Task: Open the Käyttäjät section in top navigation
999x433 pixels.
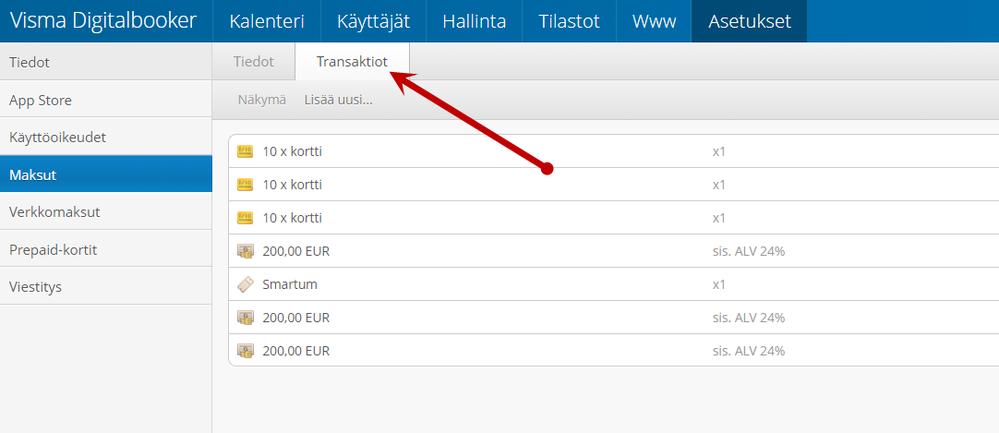Action: click(x=374, y=21)
